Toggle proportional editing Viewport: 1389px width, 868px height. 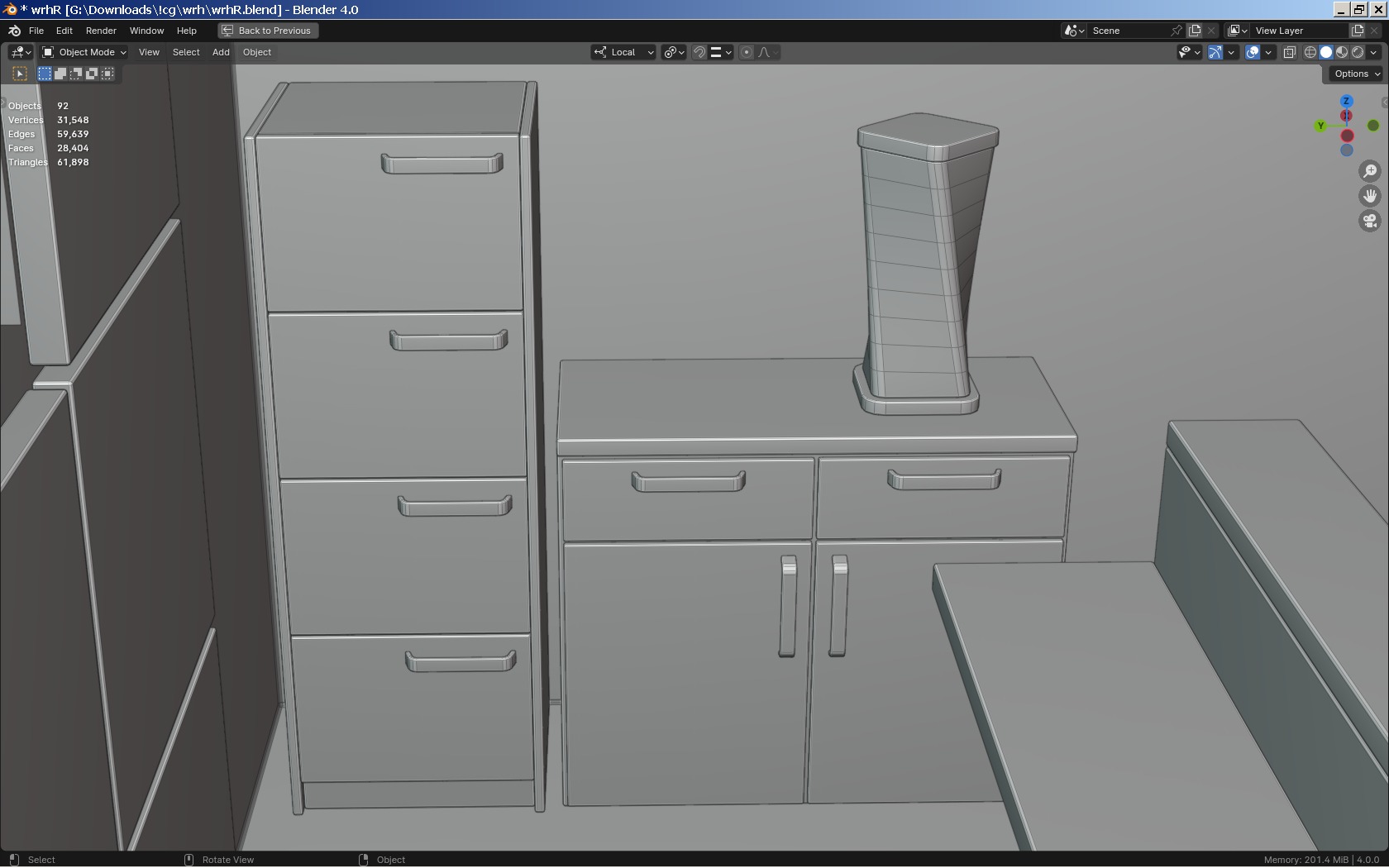pos(747,52)
